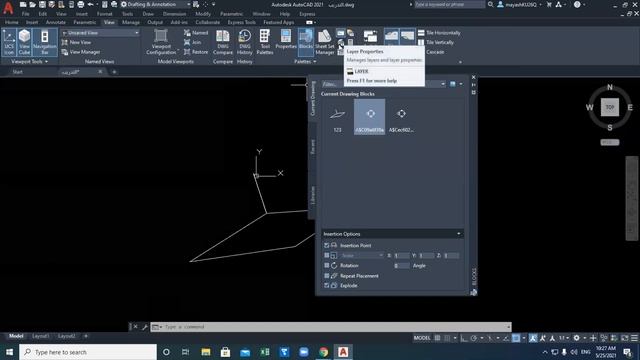Click Cascade windows button

pyautogui.click(x=435, y=52)
